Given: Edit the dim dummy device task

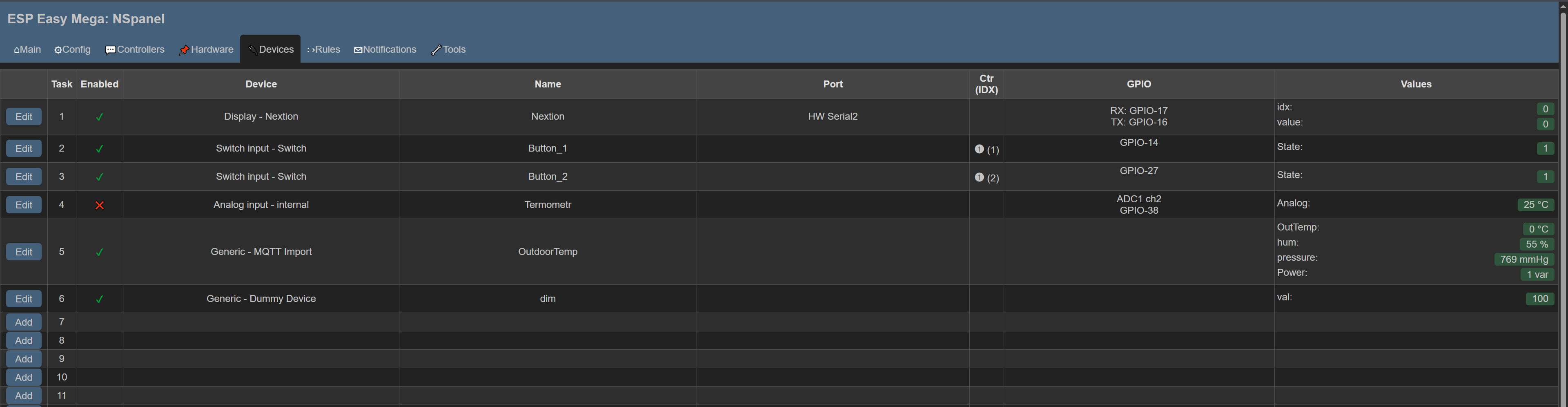Looking at the screenshot, I should [24, 299].
